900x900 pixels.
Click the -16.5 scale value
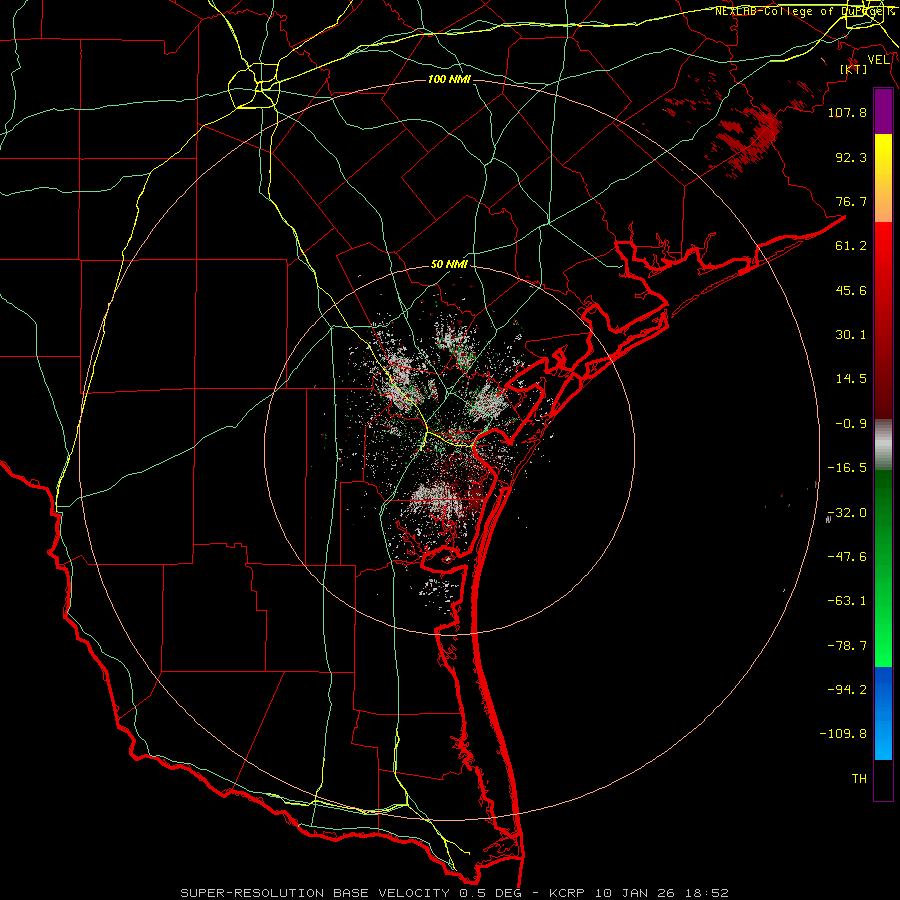(847, 468)
